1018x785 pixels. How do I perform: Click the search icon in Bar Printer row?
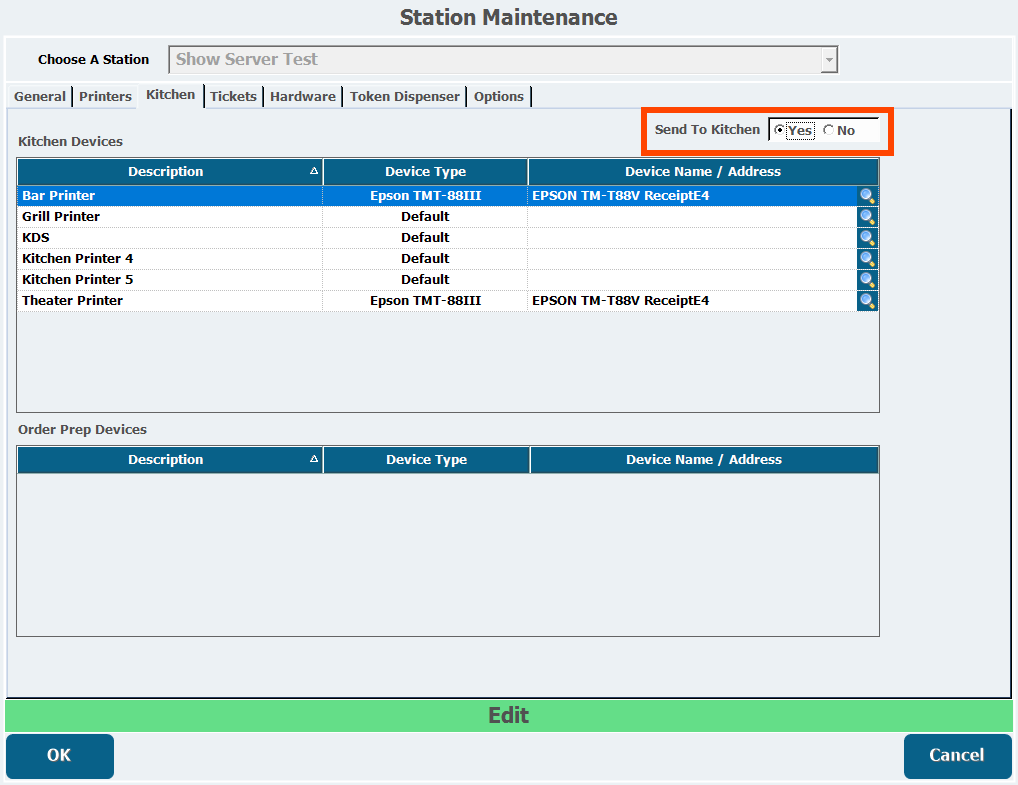[867, 196]
